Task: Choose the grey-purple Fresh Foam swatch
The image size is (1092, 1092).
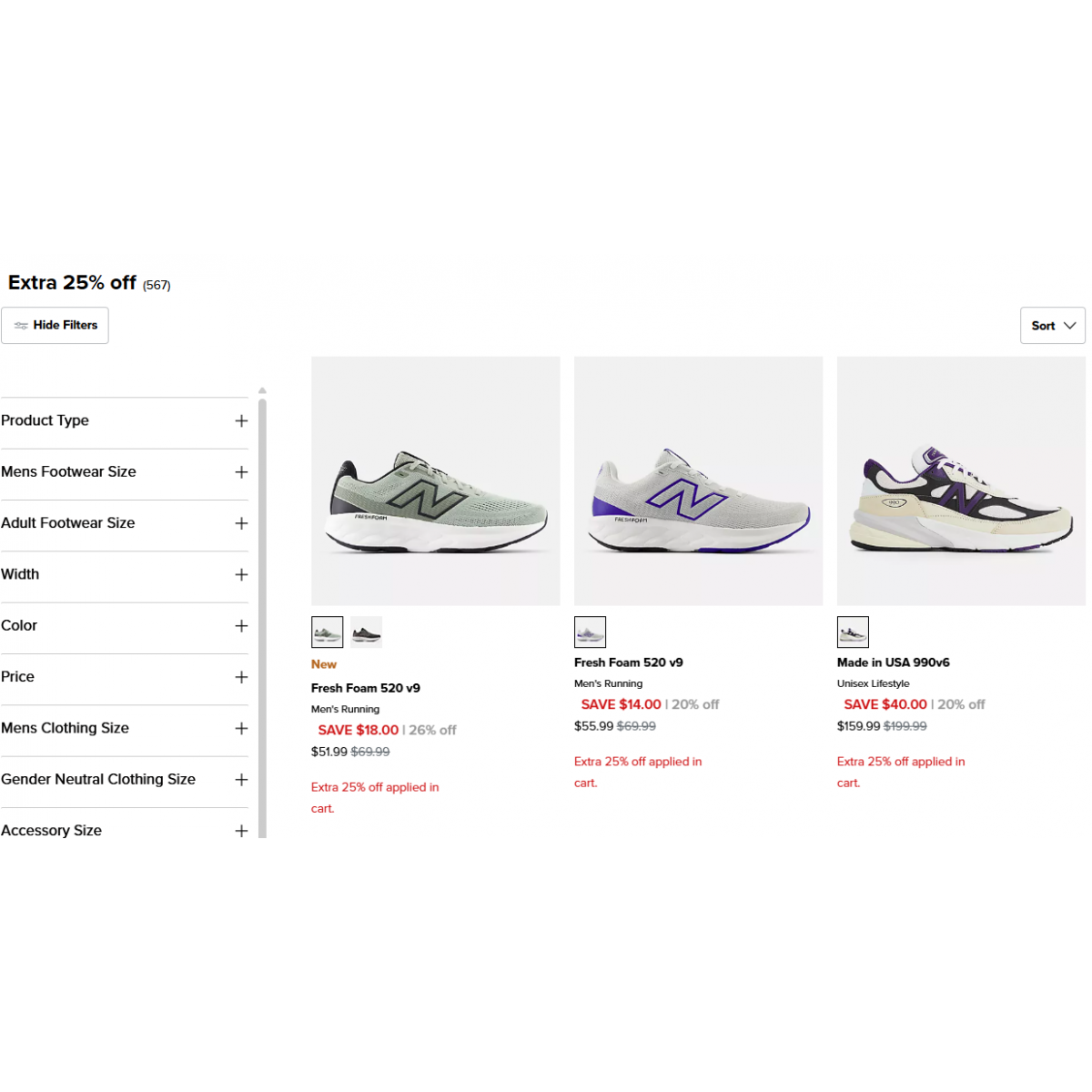Action: tap(590, 632)
